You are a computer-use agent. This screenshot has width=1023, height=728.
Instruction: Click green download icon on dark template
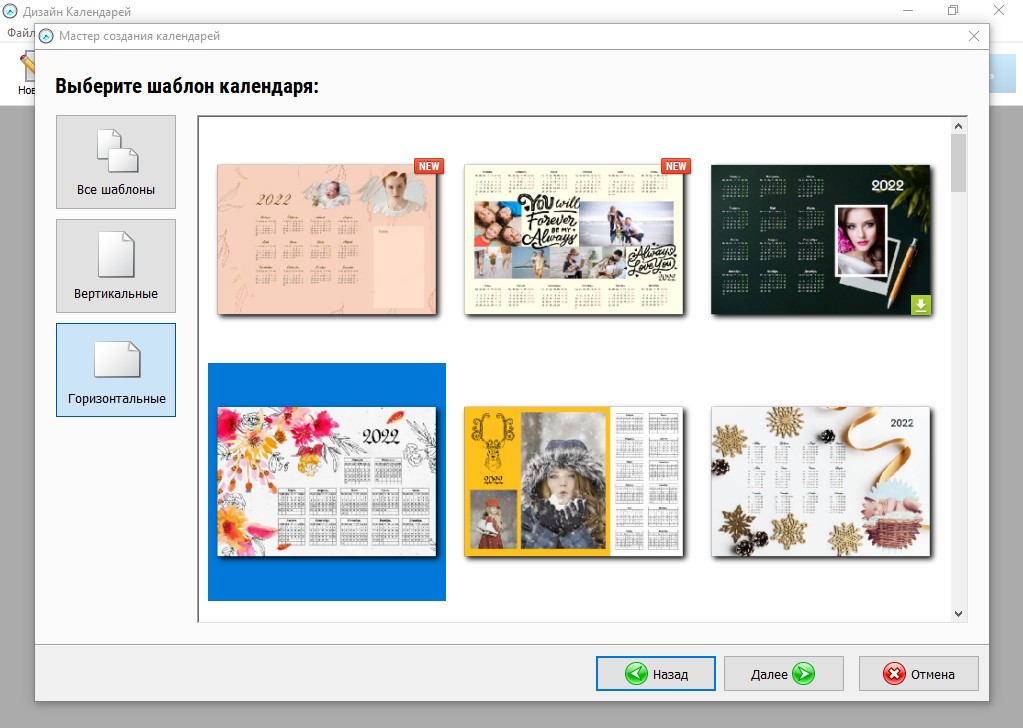920,304
